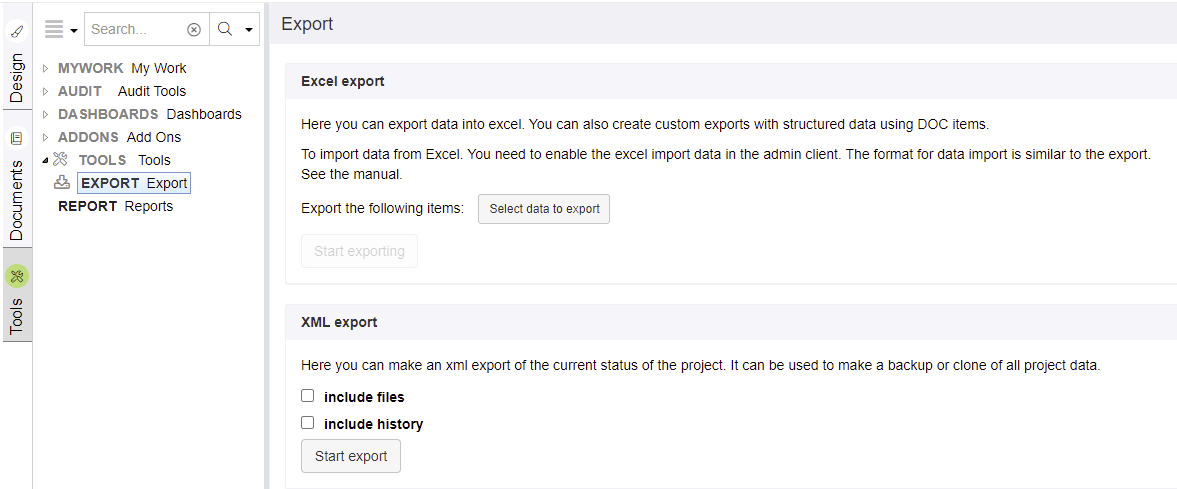Image resolution: width=1177 pixels, height=489 pixels.
Task: Click Select data to export button
Action: (544, 209)
